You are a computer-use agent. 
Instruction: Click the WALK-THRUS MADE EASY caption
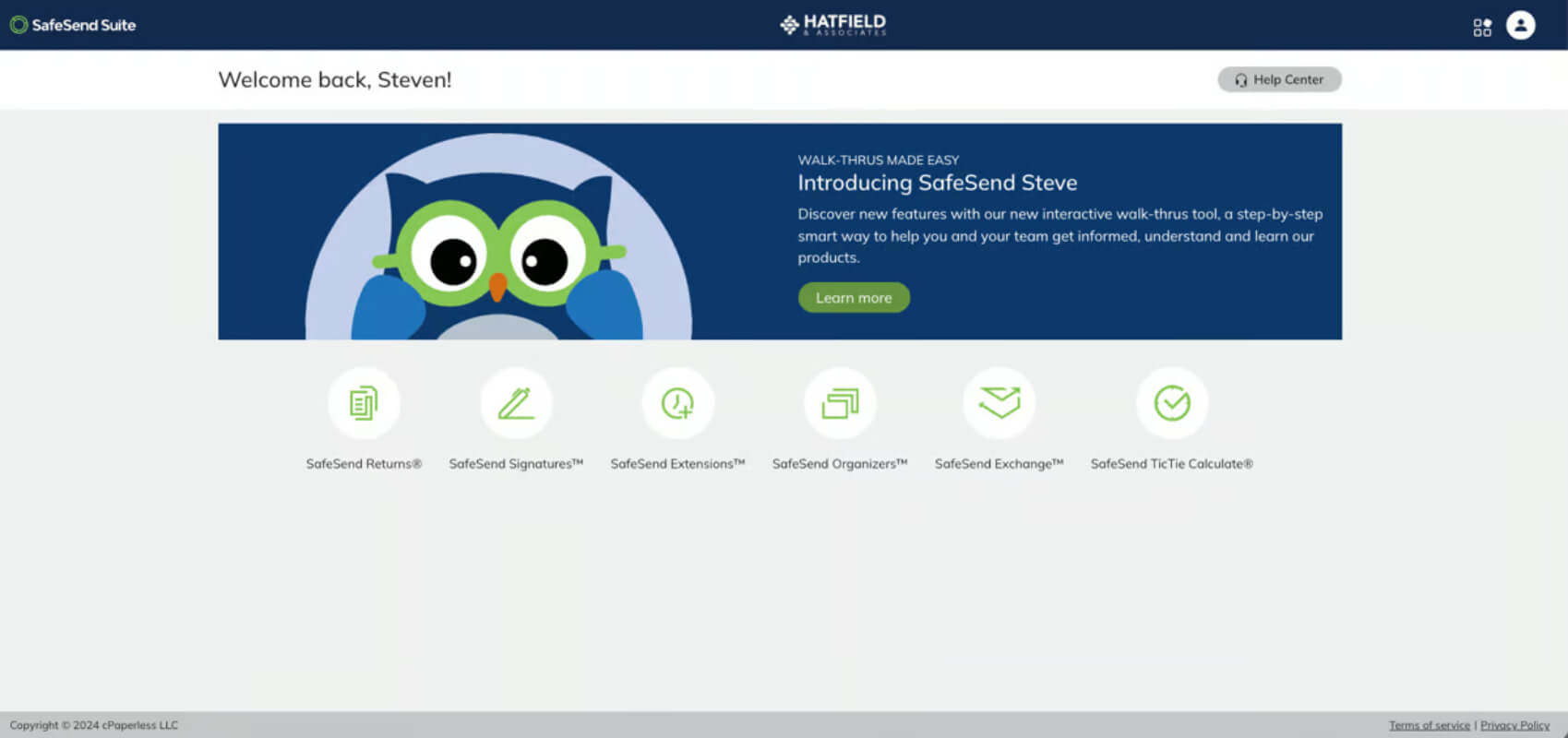click(x=879, y=161)
